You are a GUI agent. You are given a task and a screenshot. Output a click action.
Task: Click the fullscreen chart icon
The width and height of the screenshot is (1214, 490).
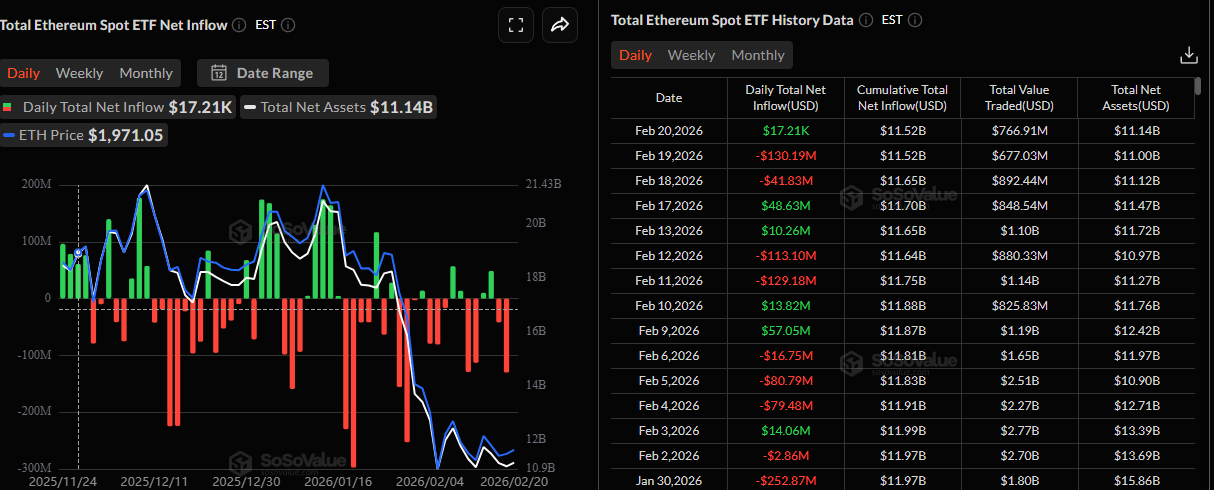click(517, 25)
